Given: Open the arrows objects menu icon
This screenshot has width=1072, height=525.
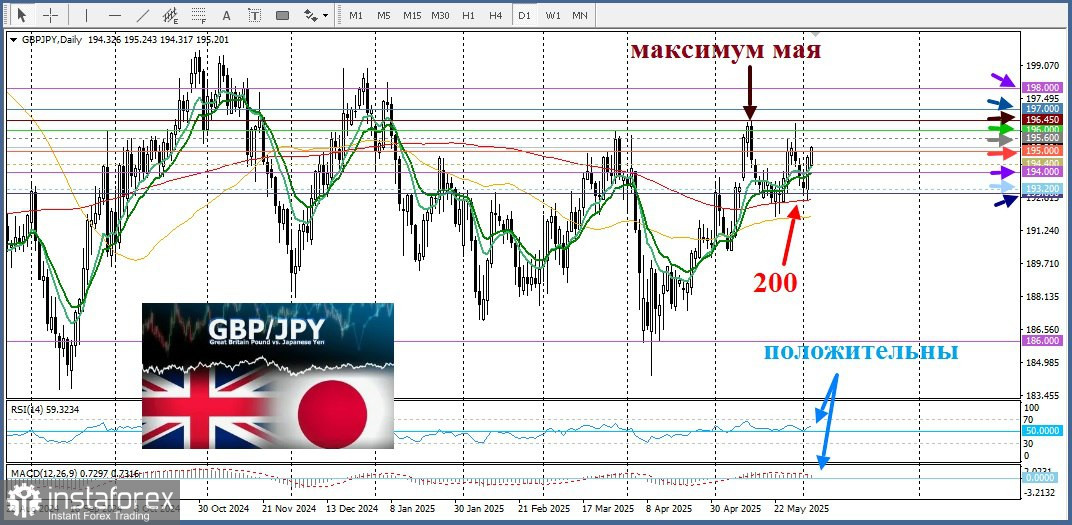Looking at the screenshot, I should pos(311,14).
